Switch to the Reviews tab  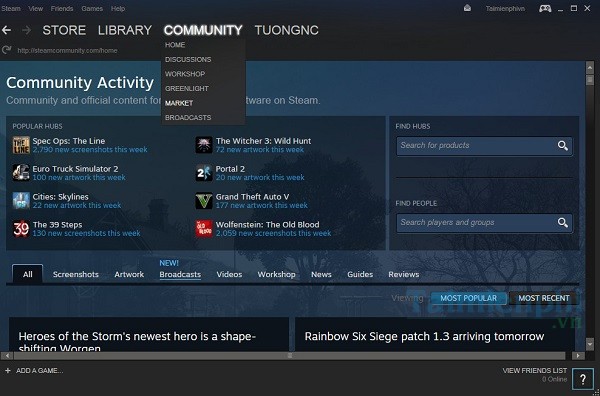click(404, 274)
